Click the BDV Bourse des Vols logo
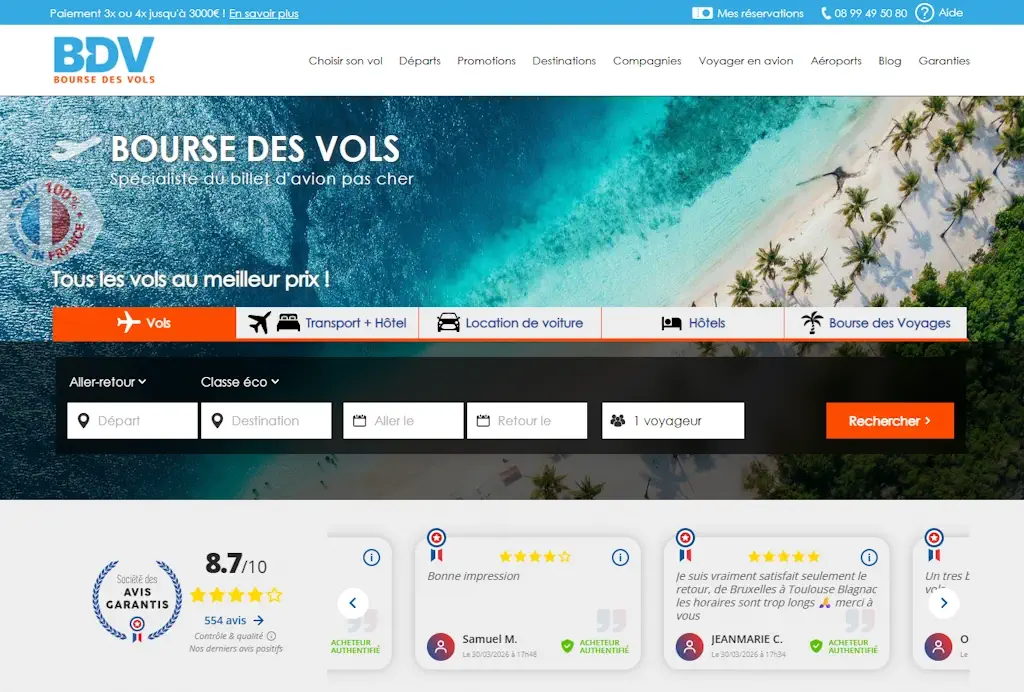Viewport: 1024px width, 692px height. (104, 59)
